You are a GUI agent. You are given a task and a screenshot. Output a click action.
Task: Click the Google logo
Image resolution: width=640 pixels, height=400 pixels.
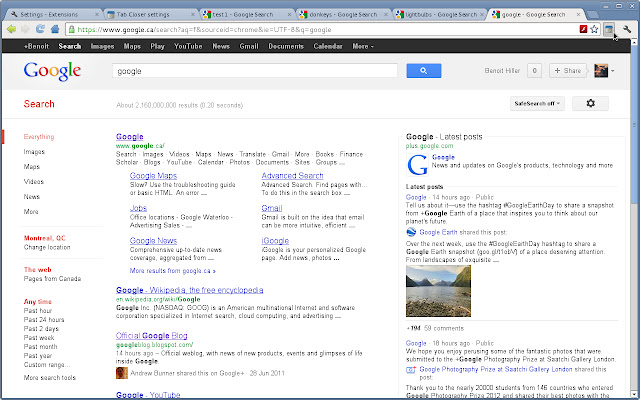click(x=52, y=71)
